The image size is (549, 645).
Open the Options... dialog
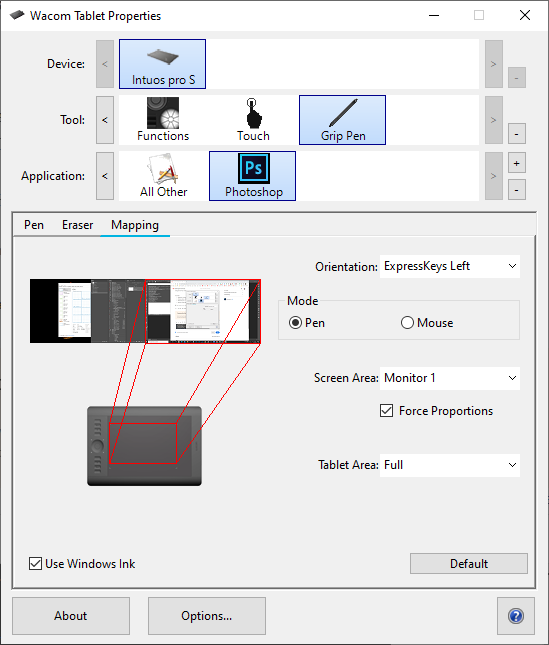[x=206, y=616]
